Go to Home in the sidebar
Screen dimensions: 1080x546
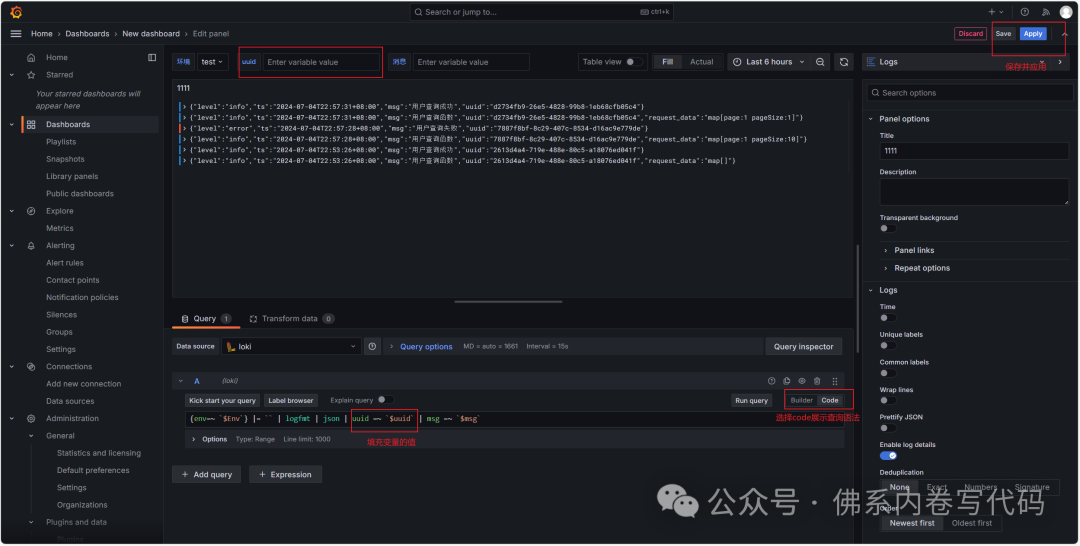point(56,58)
